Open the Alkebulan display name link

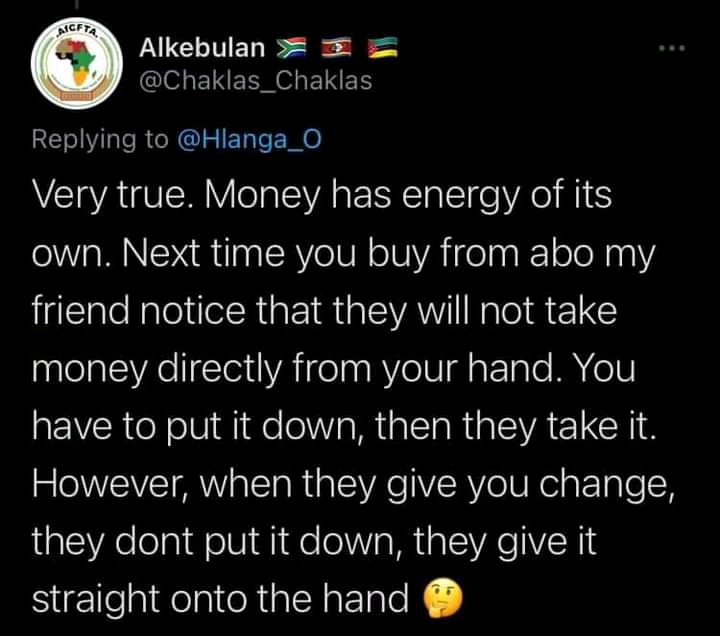202,48
